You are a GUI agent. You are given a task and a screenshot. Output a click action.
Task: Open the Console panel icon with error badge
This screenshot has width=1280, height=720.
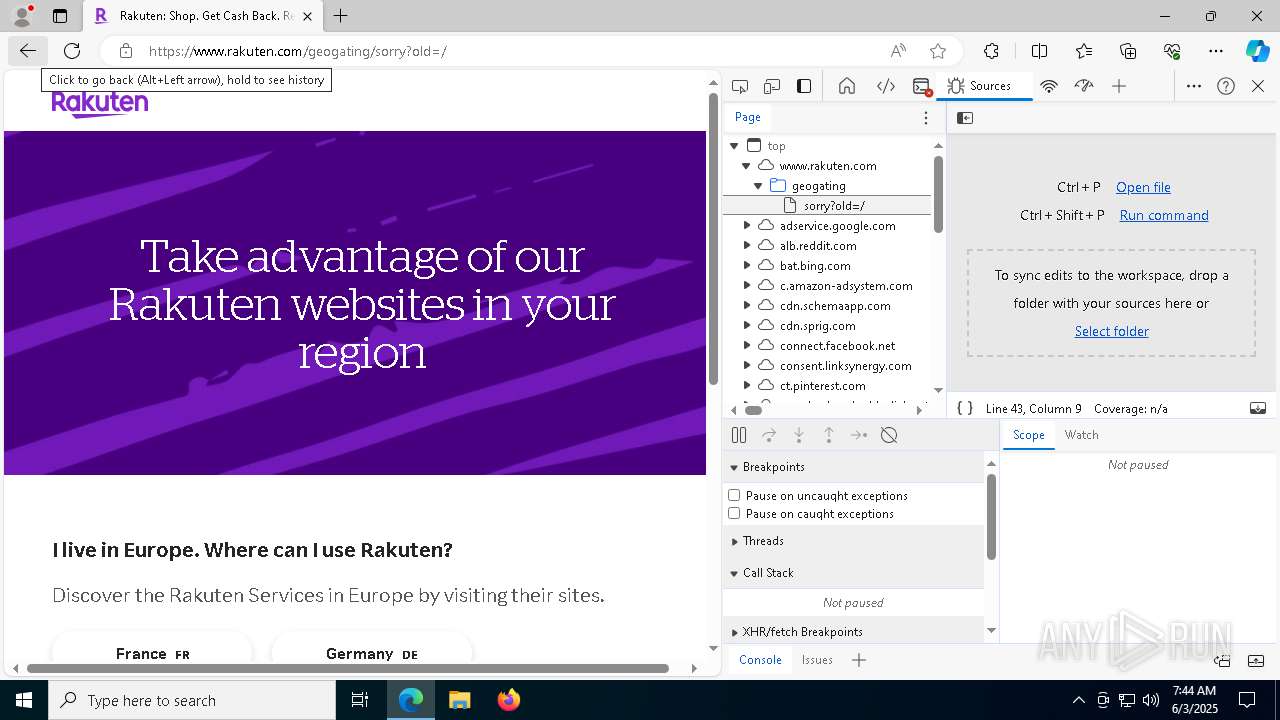(x=922, y=86)
